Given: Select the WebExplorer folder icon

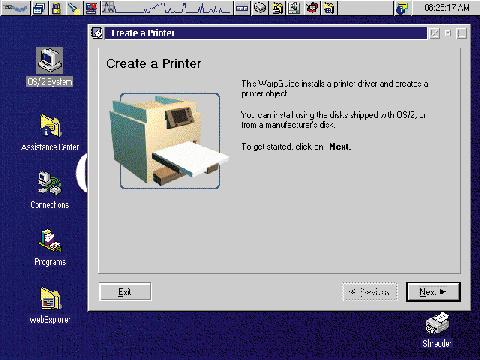Looking at the screenshot, I should [x=50, y=306].
